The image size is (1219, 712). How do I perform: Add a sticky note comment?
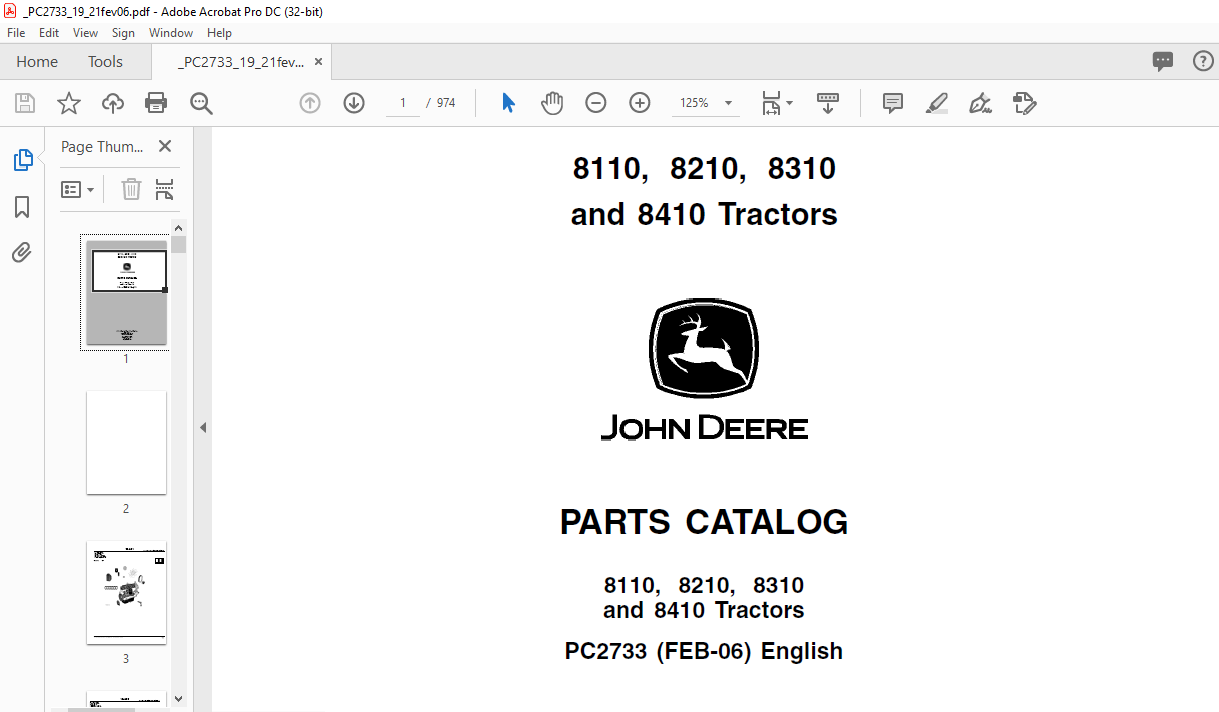tap(893, 103)
